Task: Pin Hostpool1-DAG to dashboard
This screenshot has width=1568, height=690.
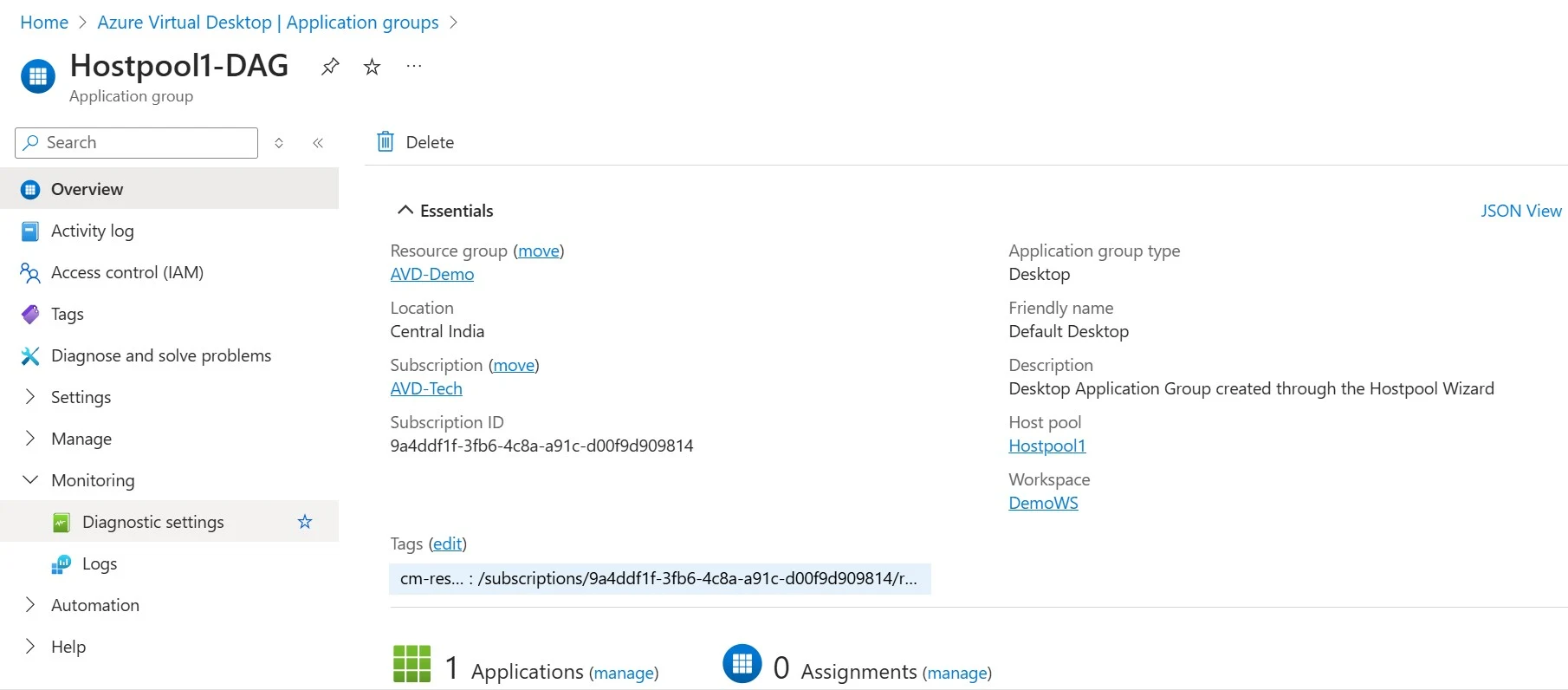Action: pos(330,67)
